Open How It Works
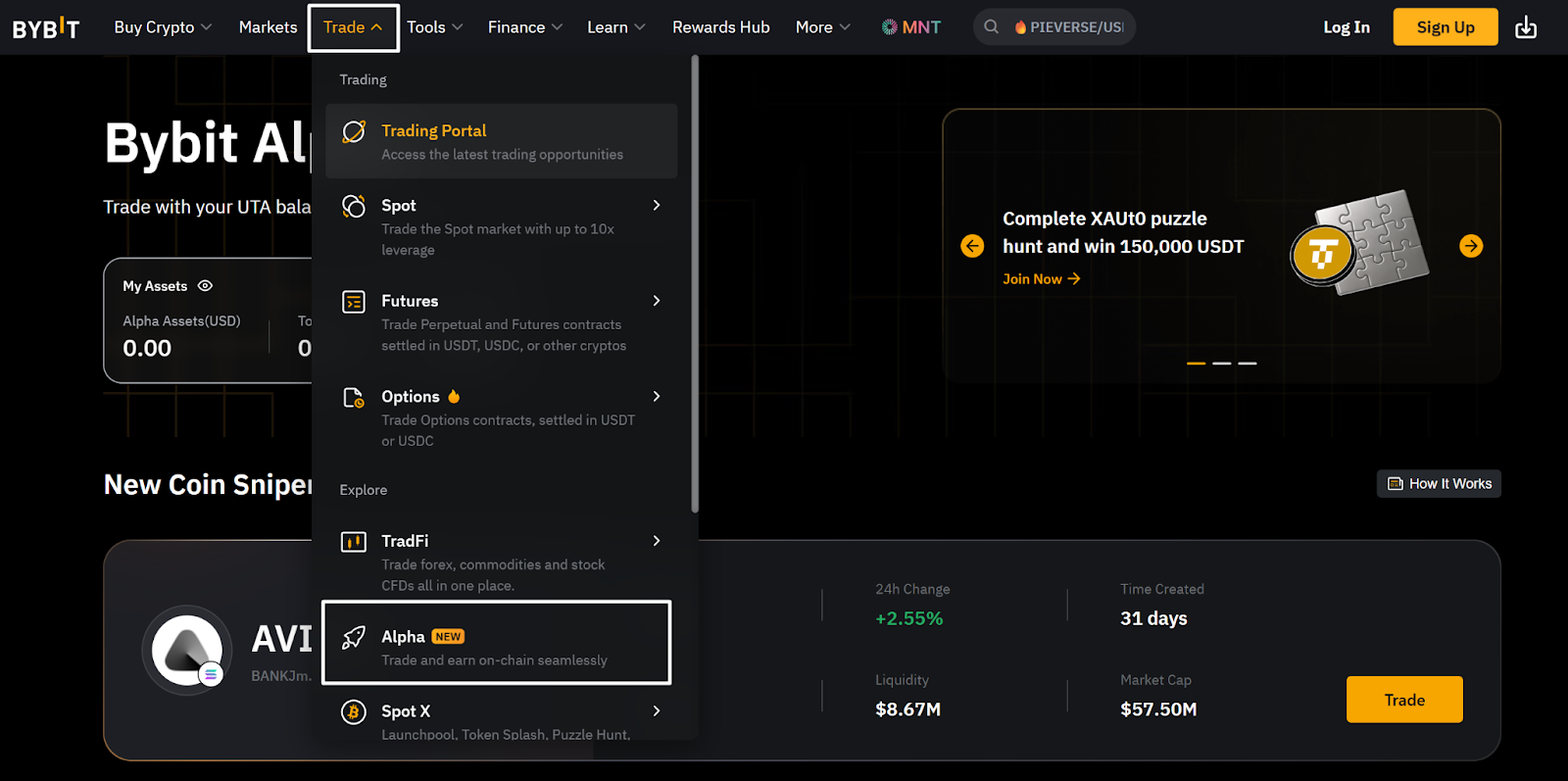Image resolution: width=1568 pixels, height=781 pixels. pos(1439,484)
